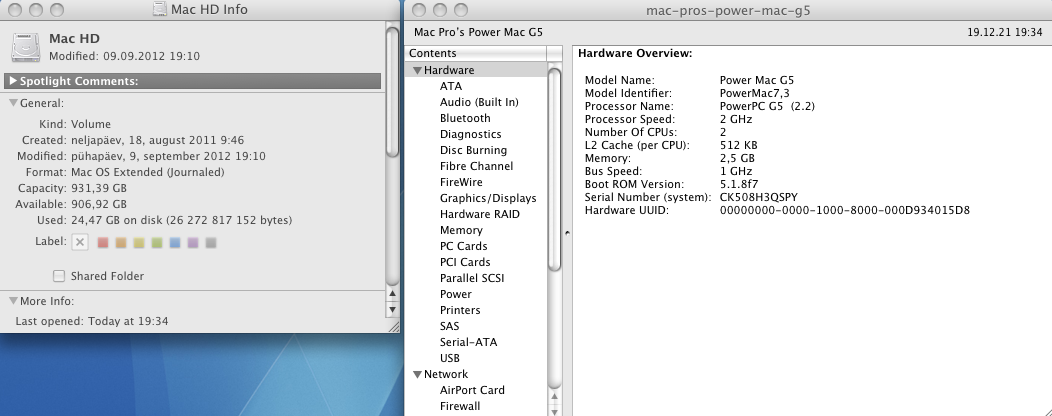Select FireWire in the Contents list
1052x416 pixels.
click(x=461, y=182)
